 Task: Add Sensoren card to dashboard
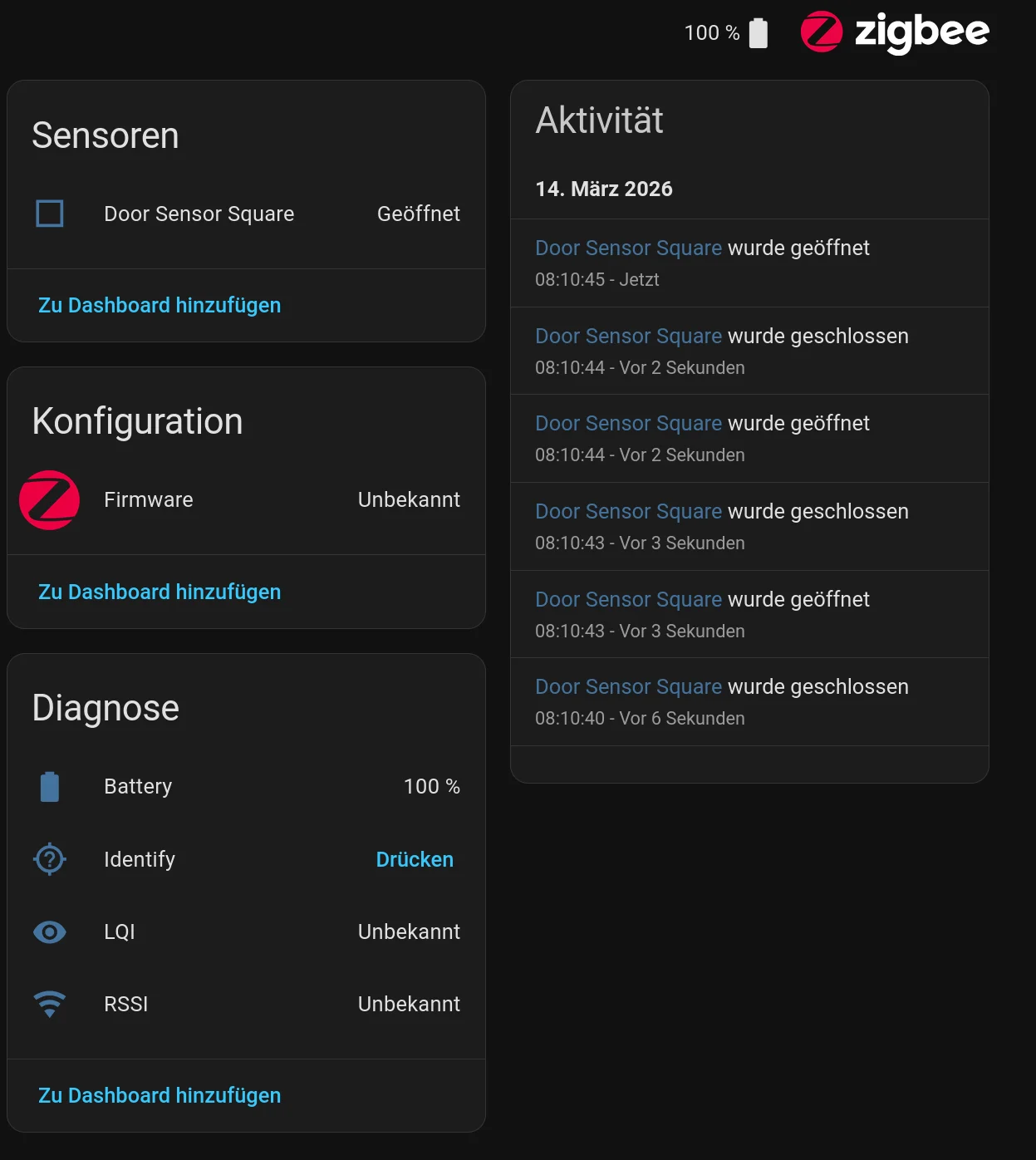(160, 306)
